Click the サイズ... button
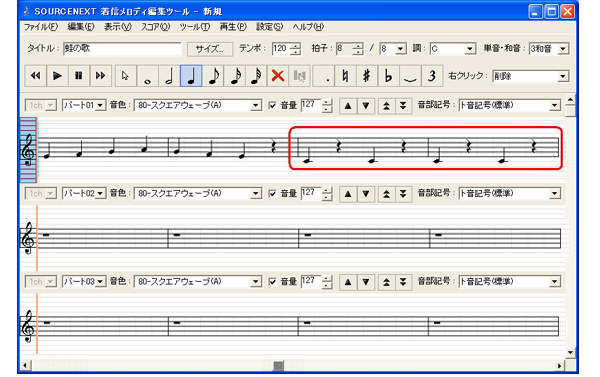Viewport: 600px width, 377px height. click(210, 49)
